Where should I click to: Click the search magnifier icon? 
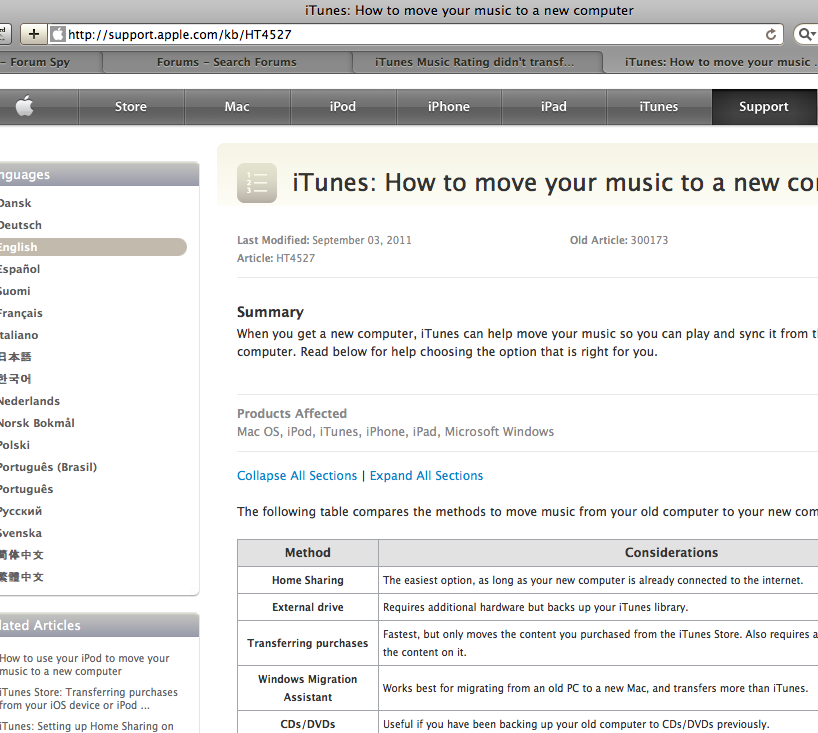pyautogui.click(x=805, y=34)
